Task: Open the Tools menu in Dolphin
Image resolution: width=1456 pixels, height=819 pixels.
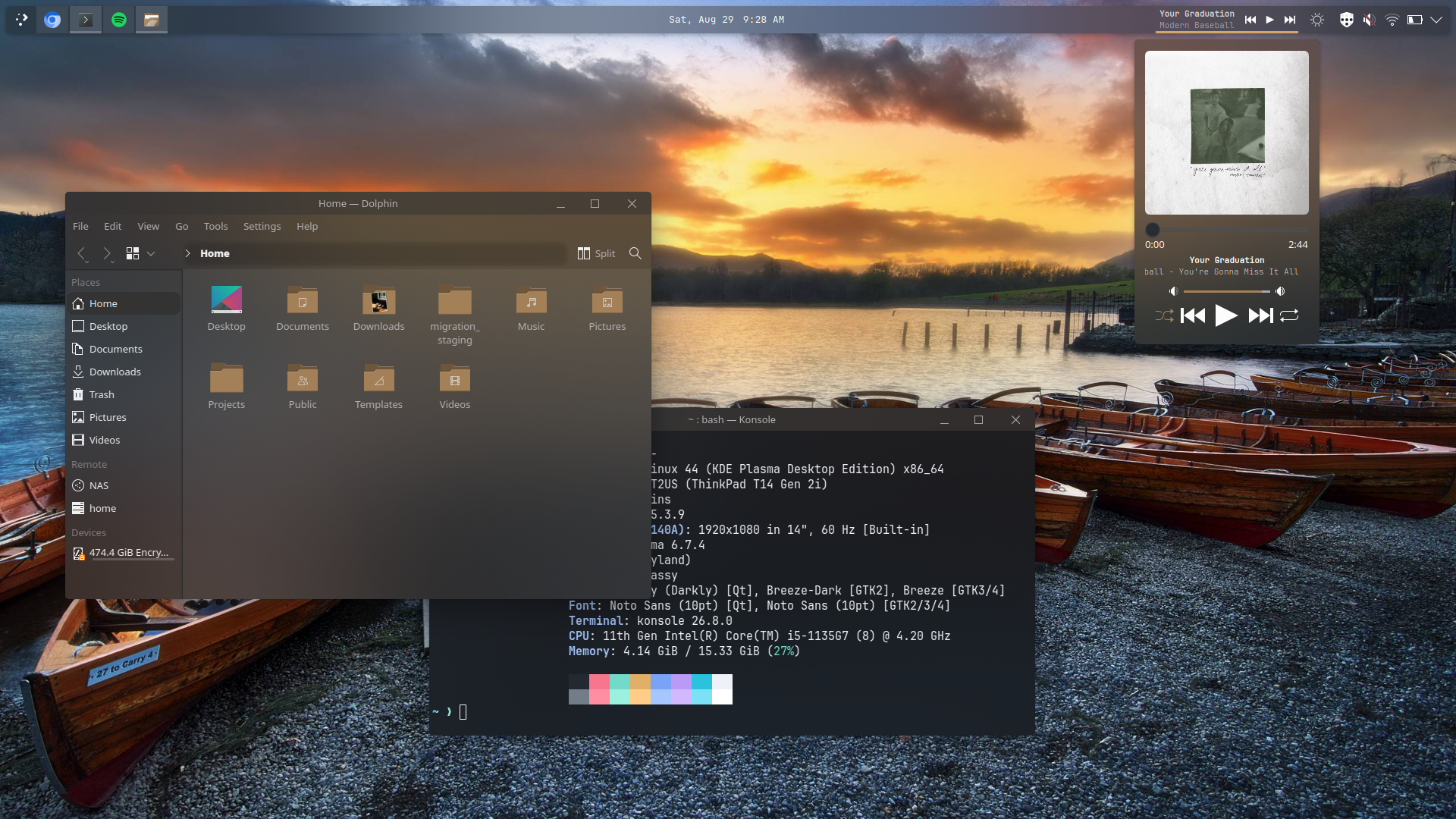Action: 216,226
